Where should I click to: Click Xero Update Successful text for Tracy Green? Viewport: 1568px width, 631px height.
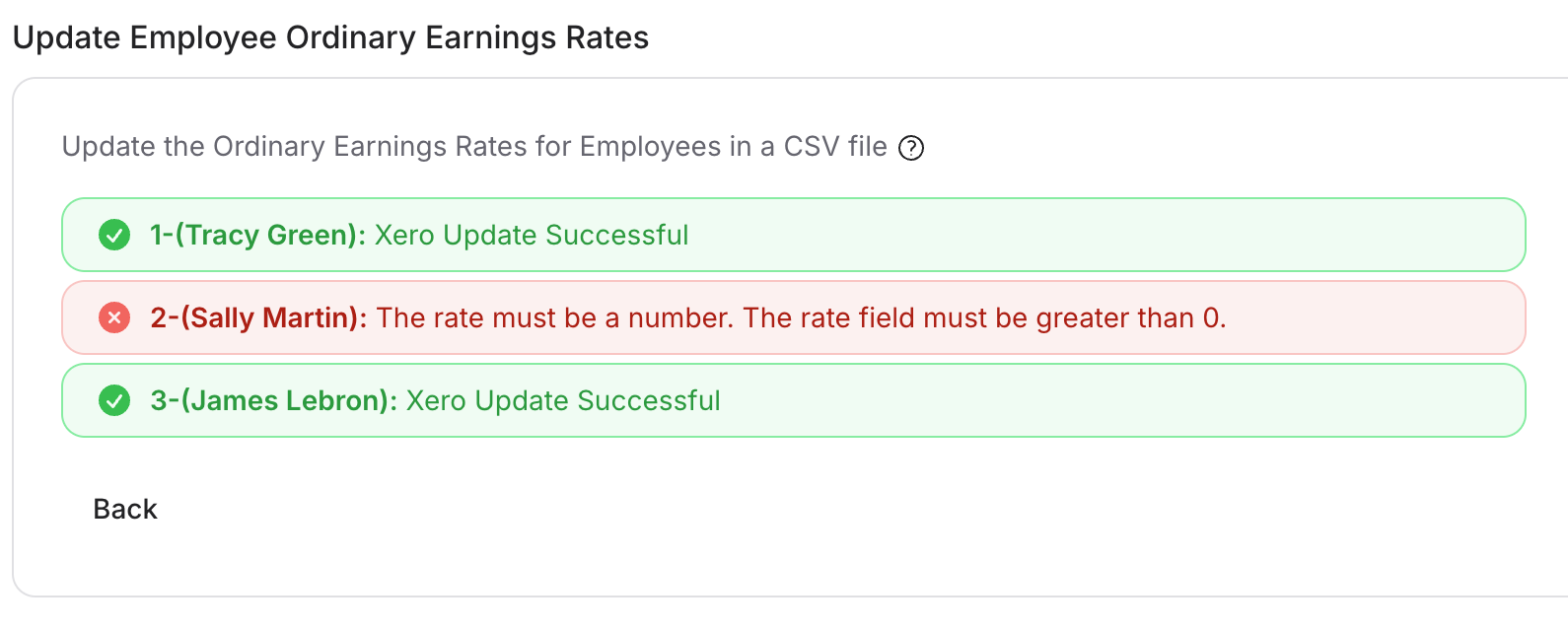pyautogui.click(x=531, y=235)
